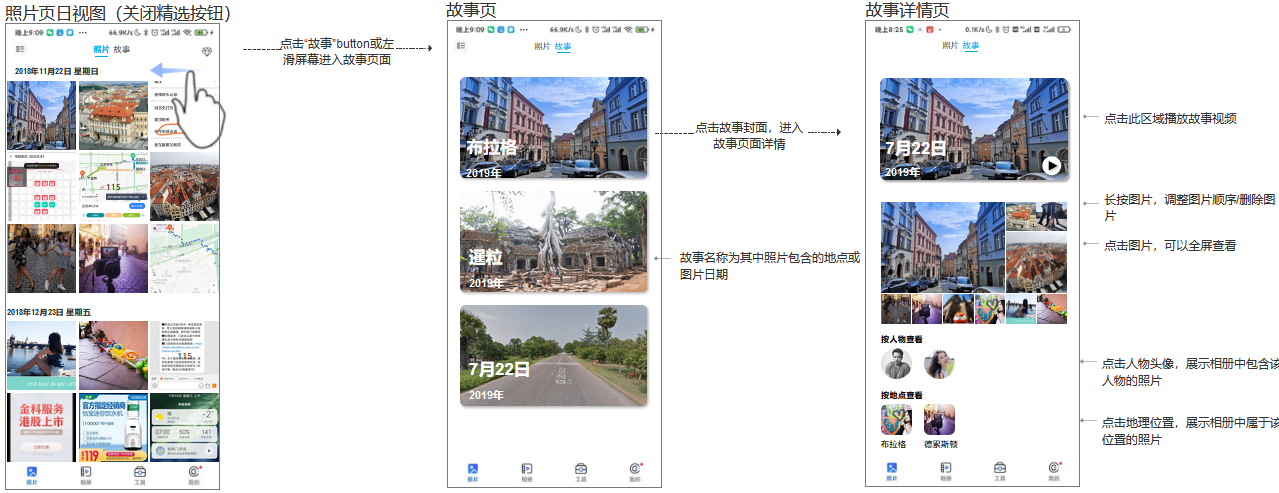1279x493 pixels.
Task: Open the 布拉格 location thumbnail
Action: (896, 419)
